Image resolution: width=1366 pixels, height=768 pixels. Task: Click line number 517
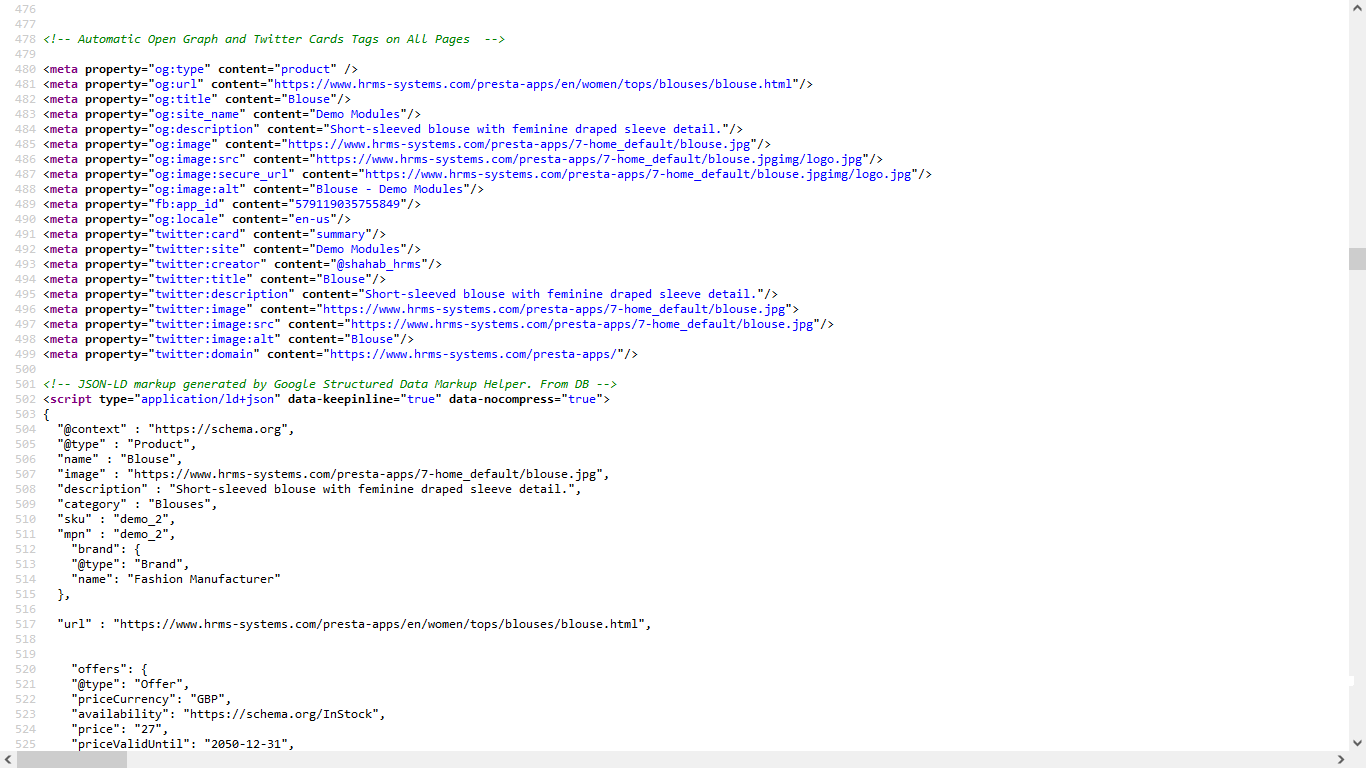click(26, 624)
